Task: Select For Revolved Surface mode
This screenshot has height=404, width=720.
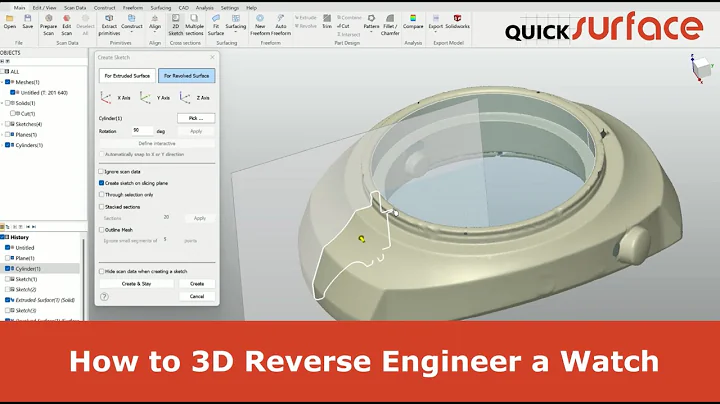Action: pyautogui.click(x=186, y=76)
